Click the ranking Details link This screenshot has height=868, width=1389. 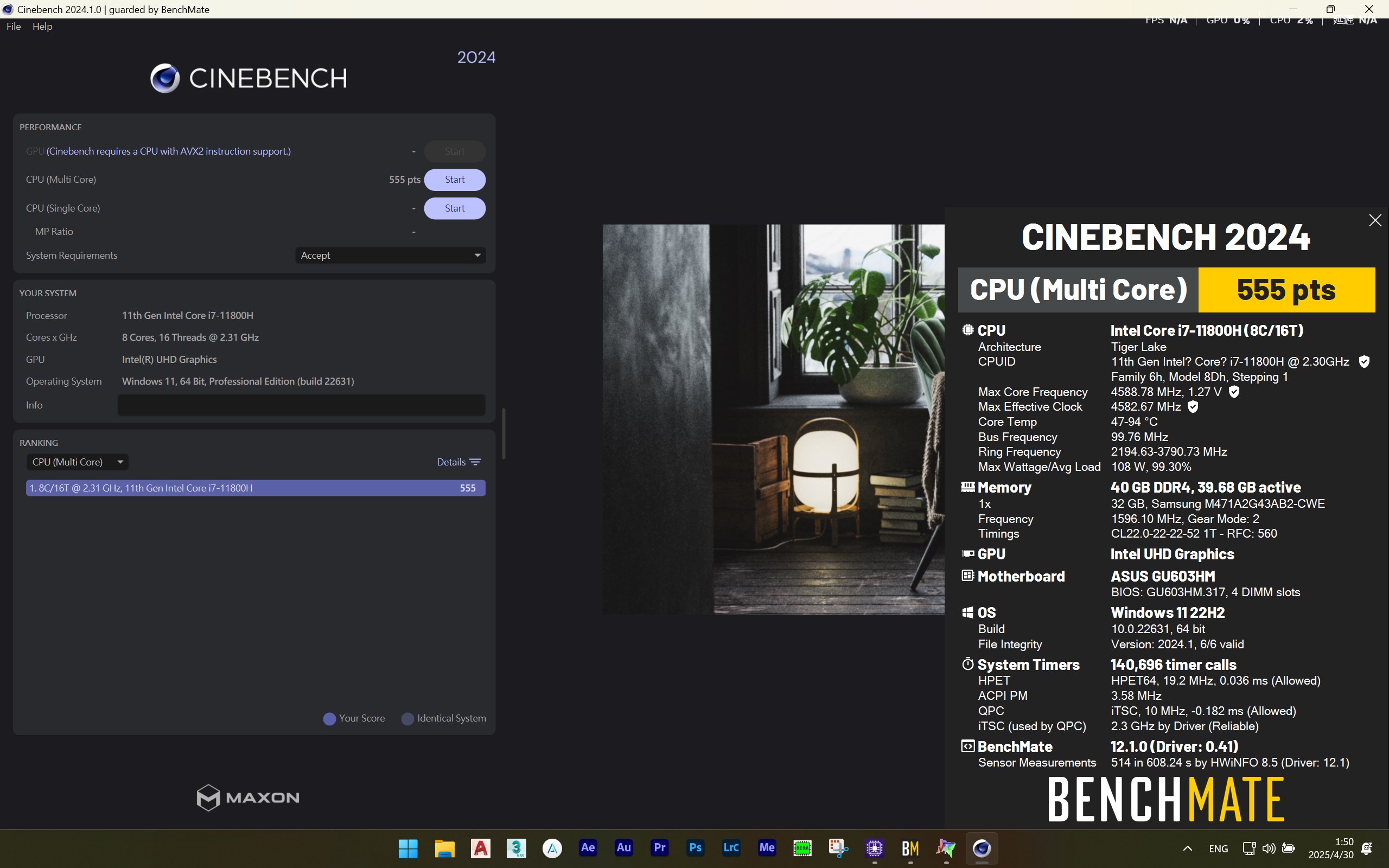(x=451, y=462)
